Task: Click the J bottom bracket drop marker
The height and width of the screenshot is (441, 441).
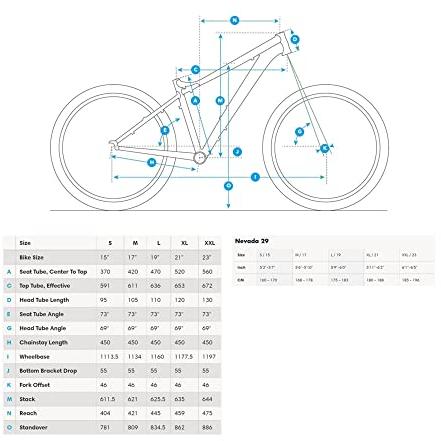Action: [237, 152]
